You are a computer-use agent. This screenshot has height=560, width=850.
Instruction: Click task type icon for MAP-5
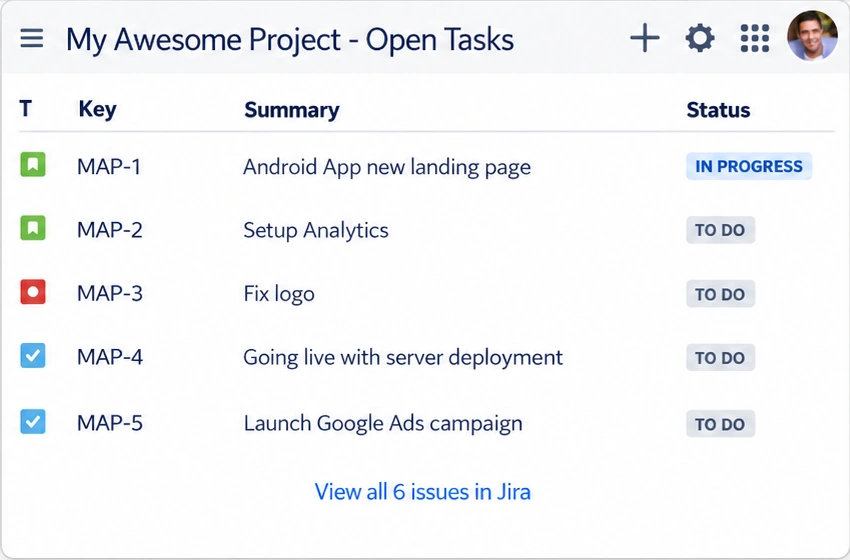(33, 421)
